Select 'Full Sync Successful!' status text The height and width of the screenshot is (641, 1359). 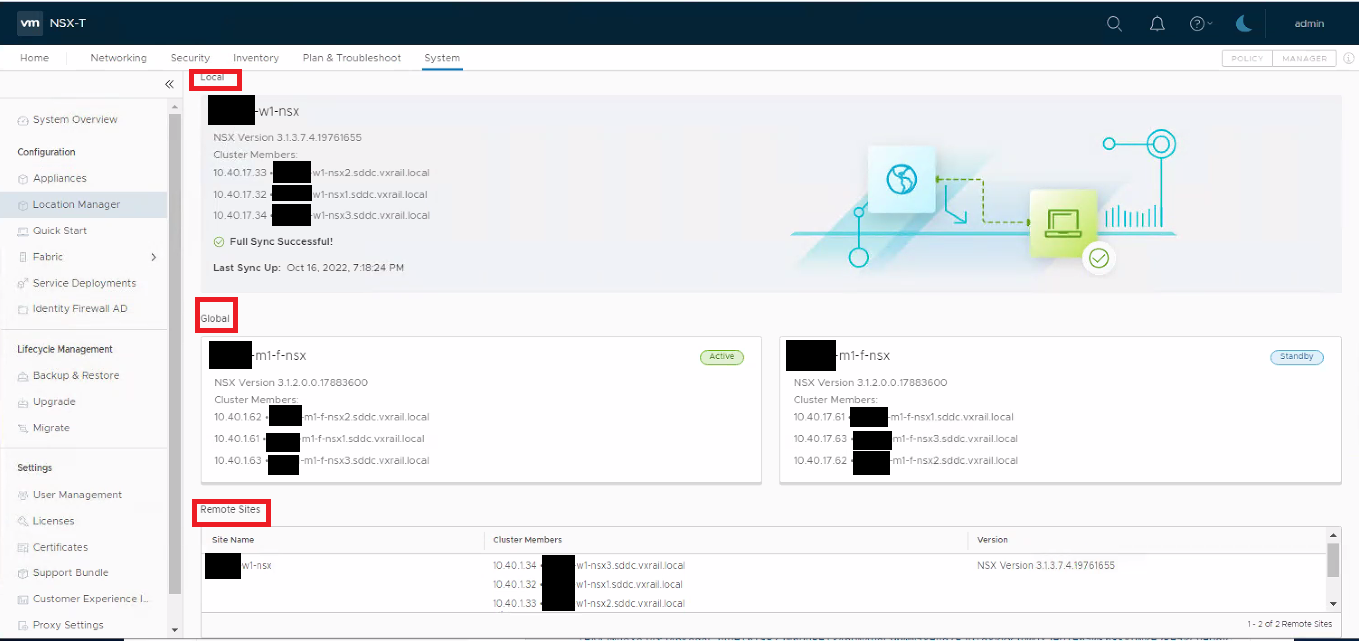281,242
